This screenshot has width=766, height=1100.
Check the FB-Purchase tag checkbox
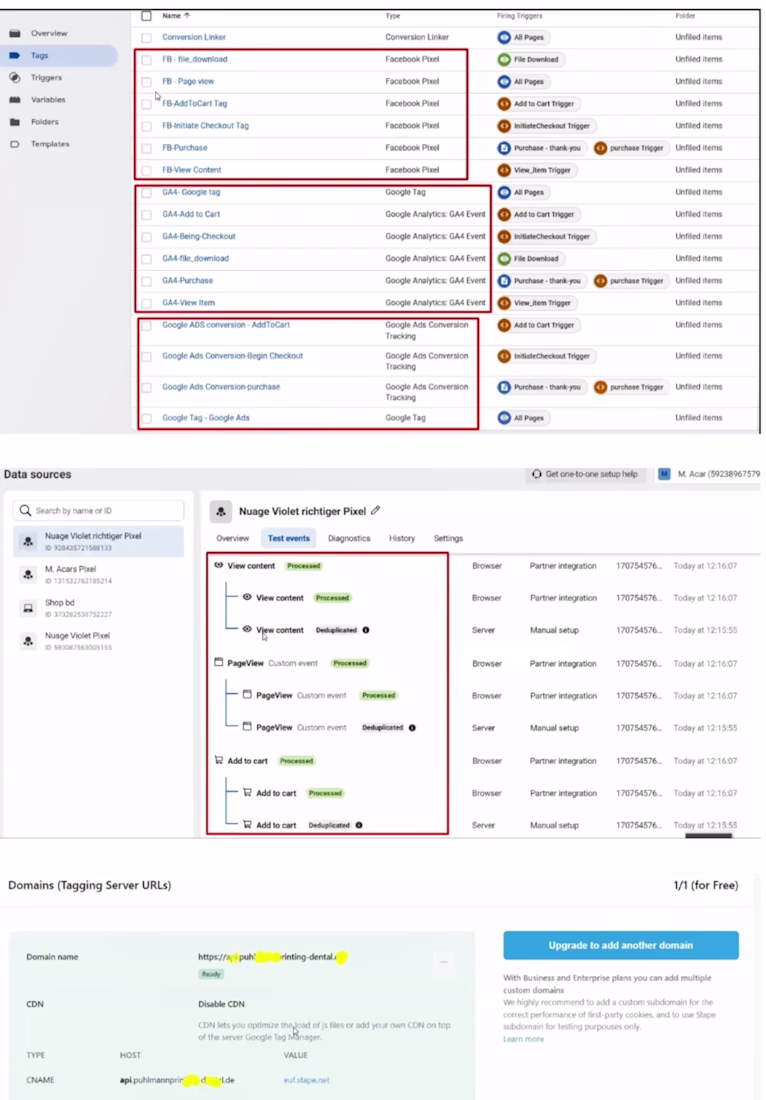coord(147,149)
